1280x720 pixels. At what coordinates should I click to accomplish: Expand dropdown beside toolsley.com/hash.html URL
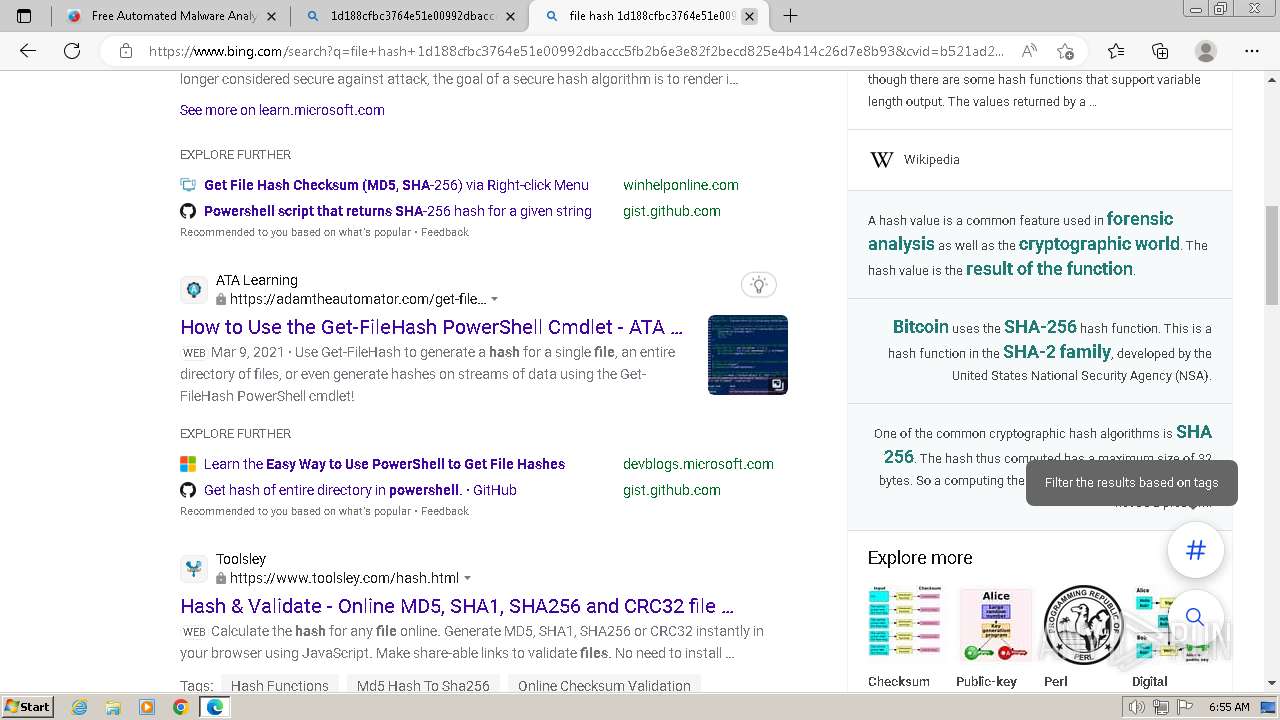click(467, 578)
